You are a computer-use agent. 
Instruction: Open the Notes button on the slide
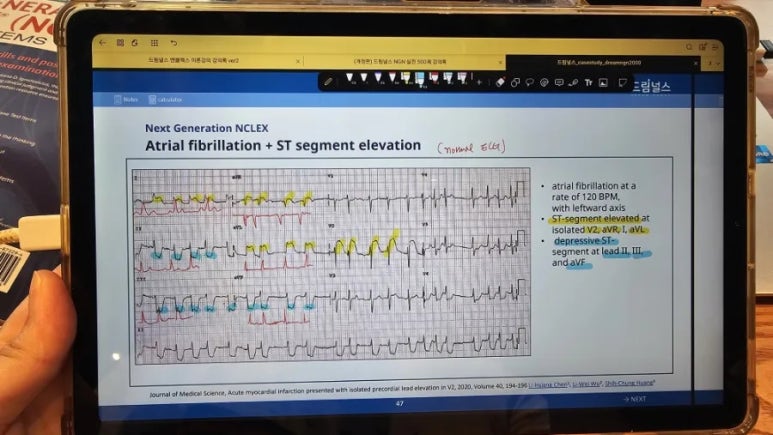126,100
